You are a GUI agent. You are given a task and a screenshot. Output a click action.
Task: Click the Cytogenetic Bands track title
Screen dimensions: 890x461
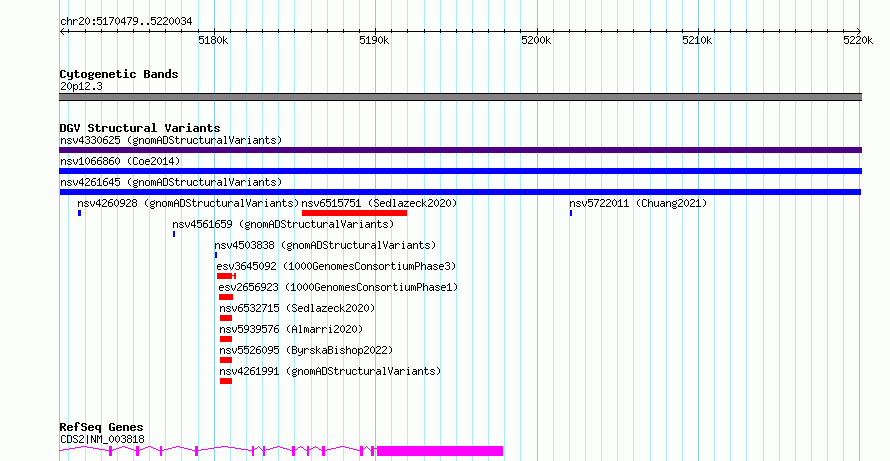(119, 74)
